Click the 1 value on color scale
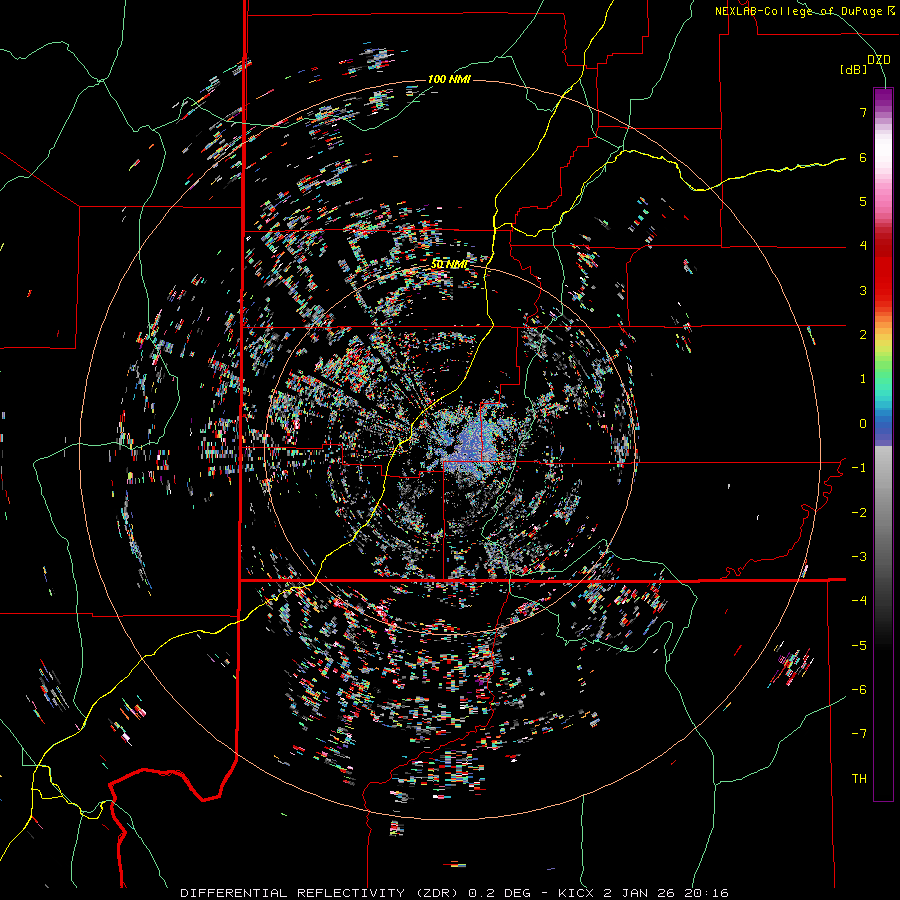Viewport: 900px width, 900px height. point(863,379)
